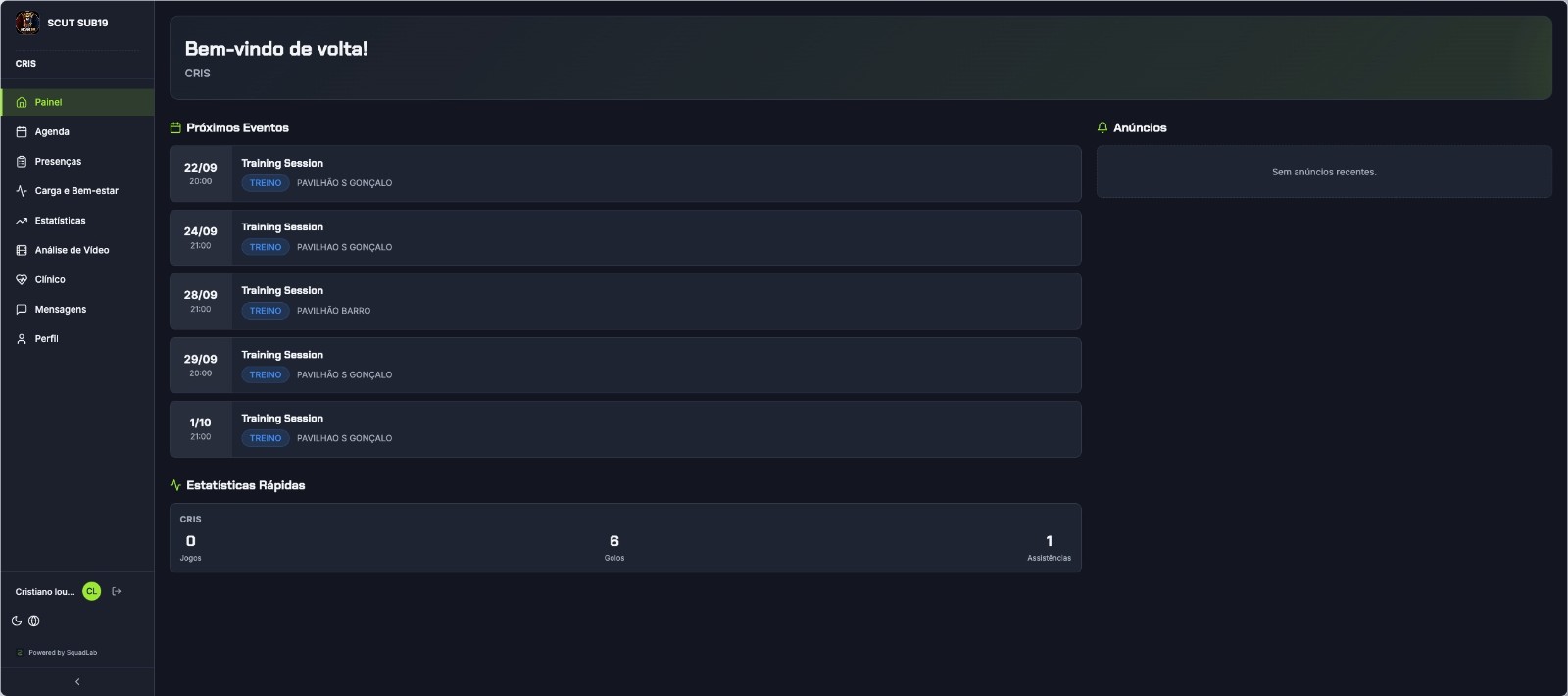Image resolution: width=1568 pixels, height=696 pixels.
Task: Click the Powered by SquadLab link
Action: [63, 652]
